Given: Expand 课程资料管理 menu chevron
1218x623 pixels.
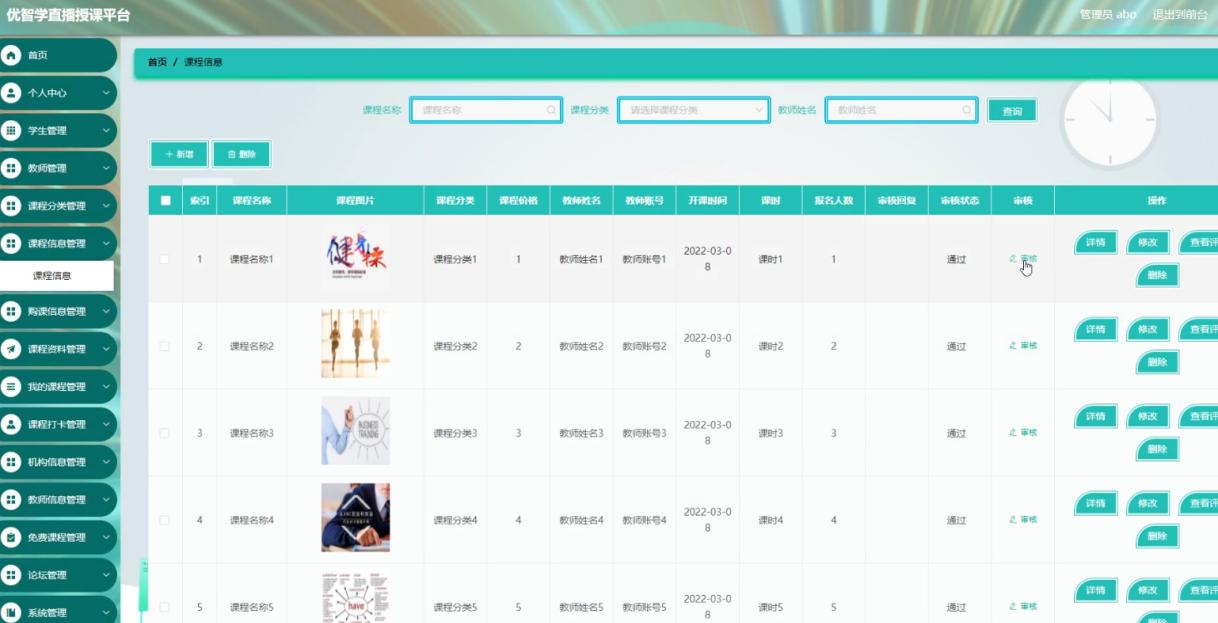Looking at the screenshot, I should coord(106,349).
